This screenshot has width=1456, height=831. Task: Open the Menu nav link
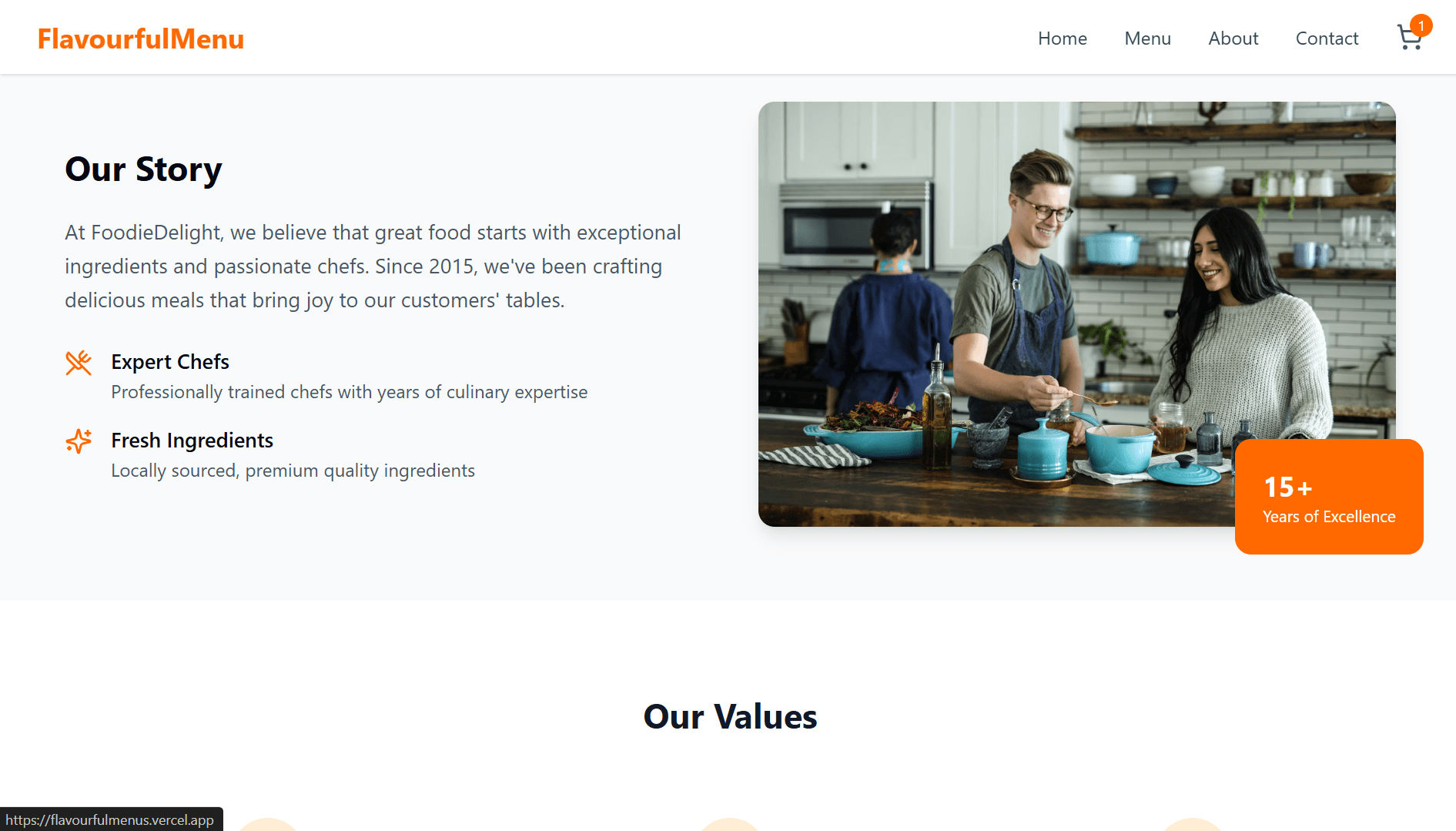pyautogui.click(x=1147, y=39)
